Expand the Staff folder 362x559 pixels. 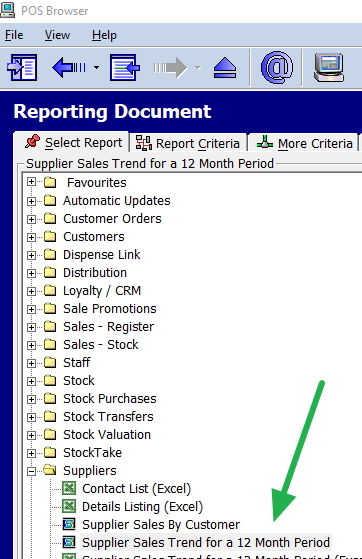click(31, 363)
